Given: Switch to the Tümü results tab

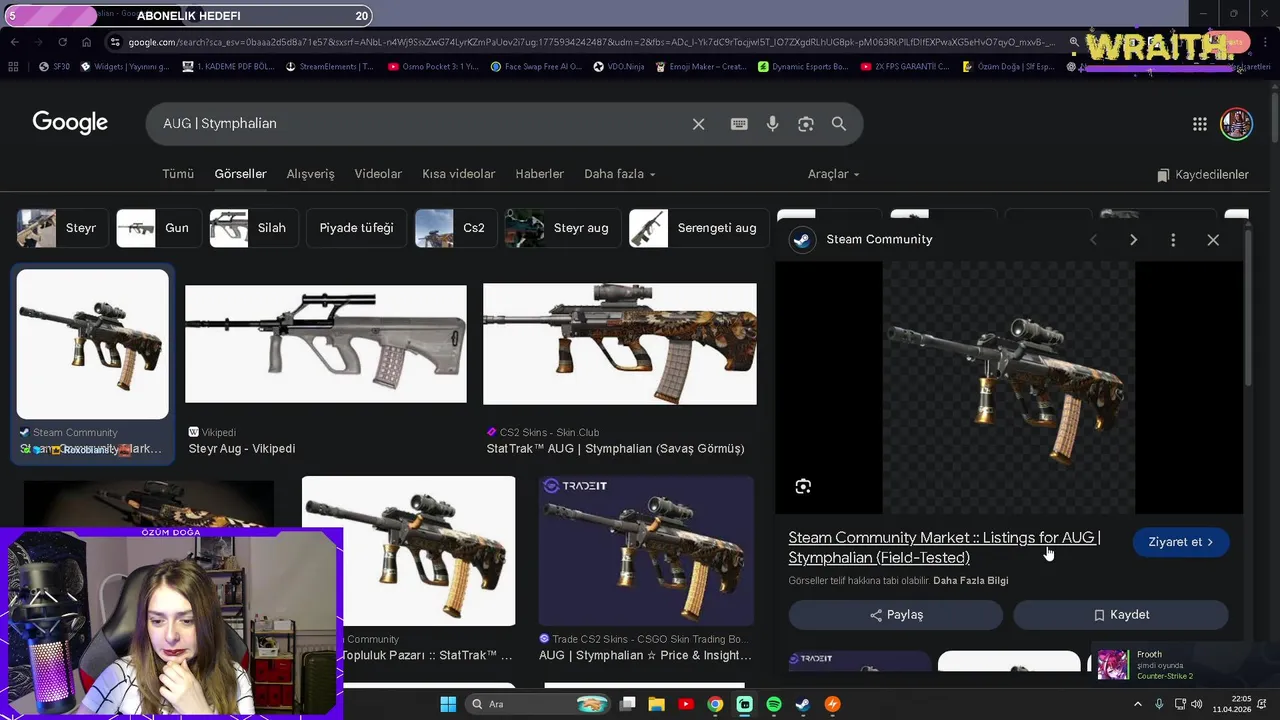Looking at the screenshot, I should (178, 174).
